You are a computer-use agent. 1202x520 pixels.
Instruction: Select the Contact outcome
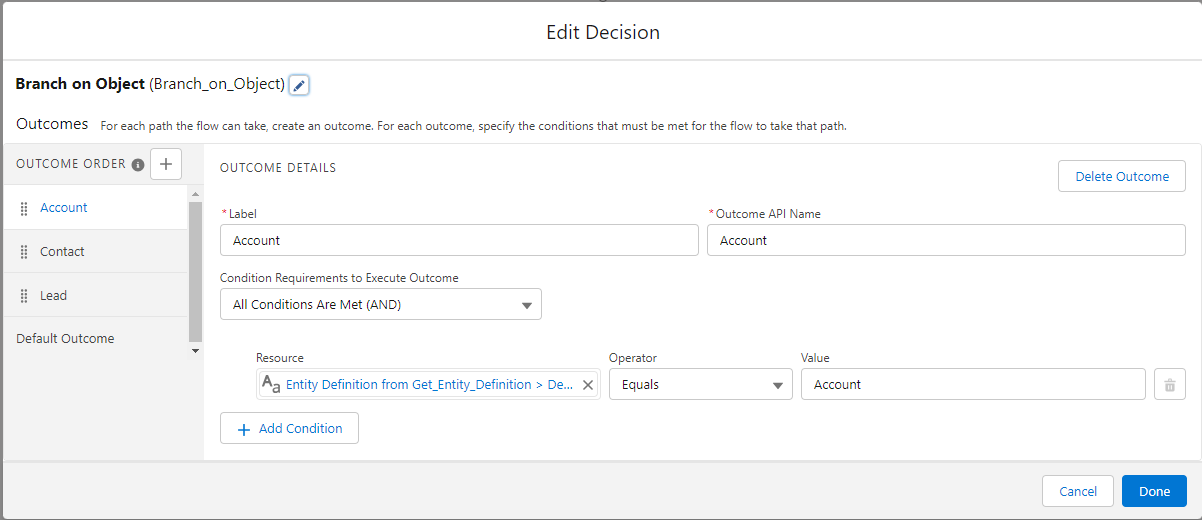point(62,252)
